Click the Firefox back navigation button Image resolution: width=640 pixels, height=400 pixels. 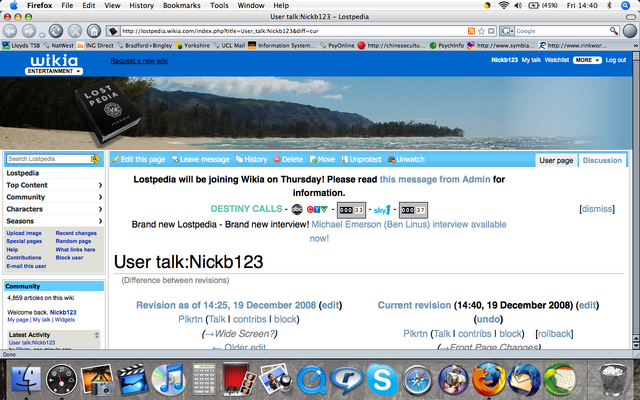tap(10, 31)
